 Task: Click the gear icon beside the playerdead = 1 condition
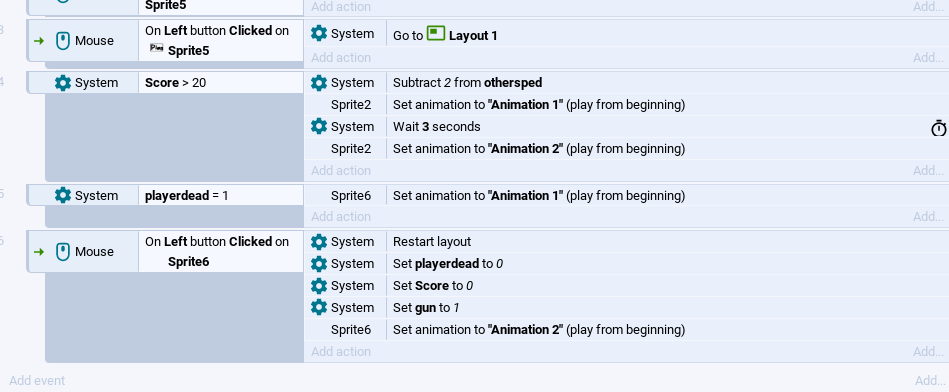point(63,195)
